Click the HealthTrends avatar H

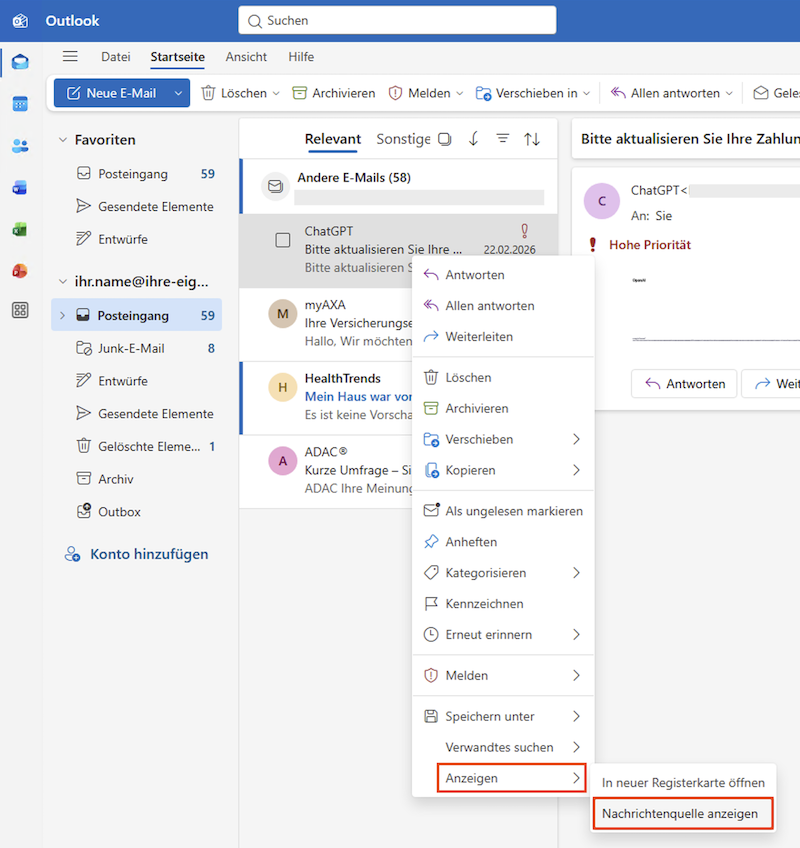282,387
